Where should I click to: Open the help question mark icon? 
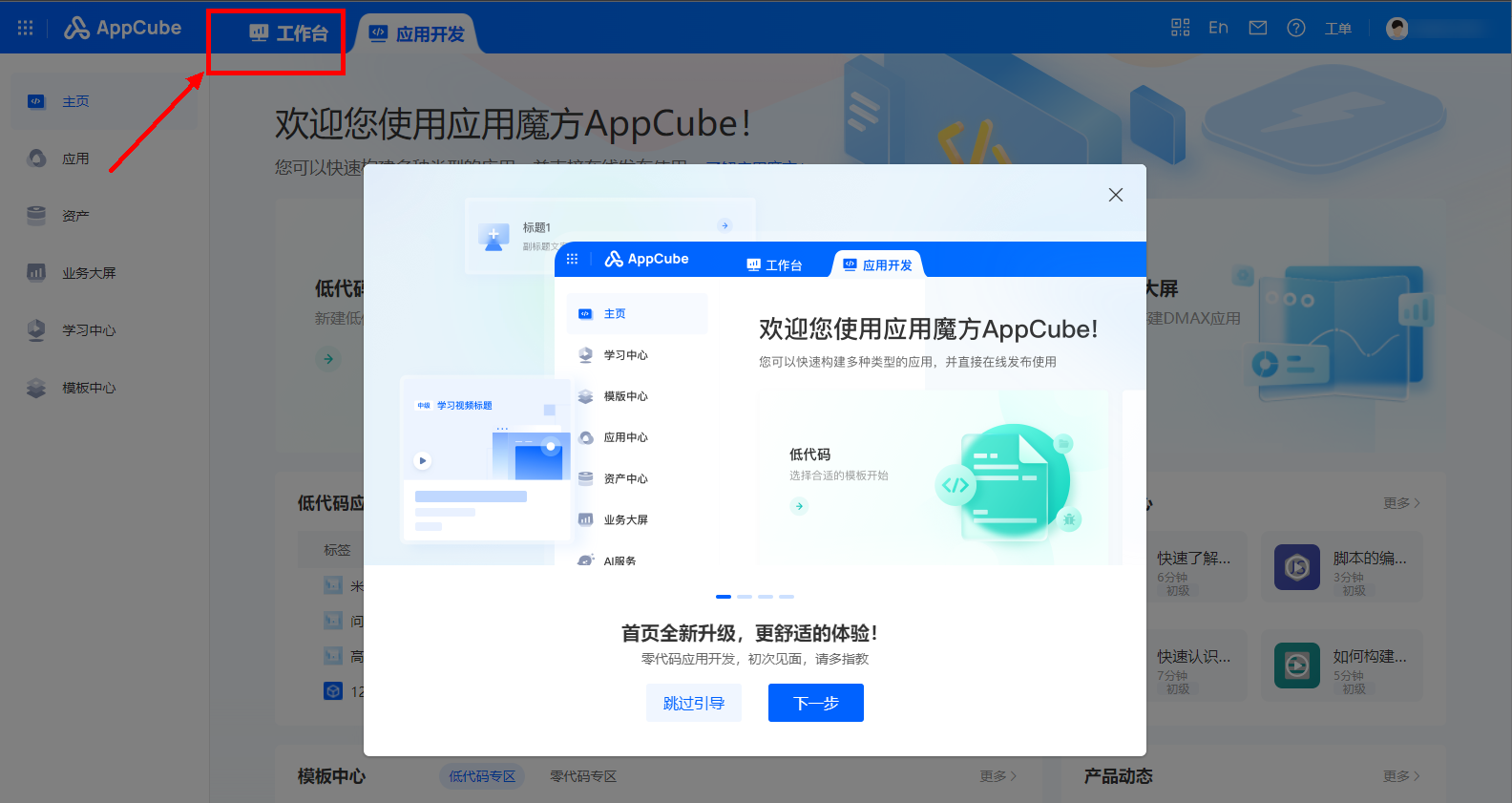click(x=1296, y=28)
